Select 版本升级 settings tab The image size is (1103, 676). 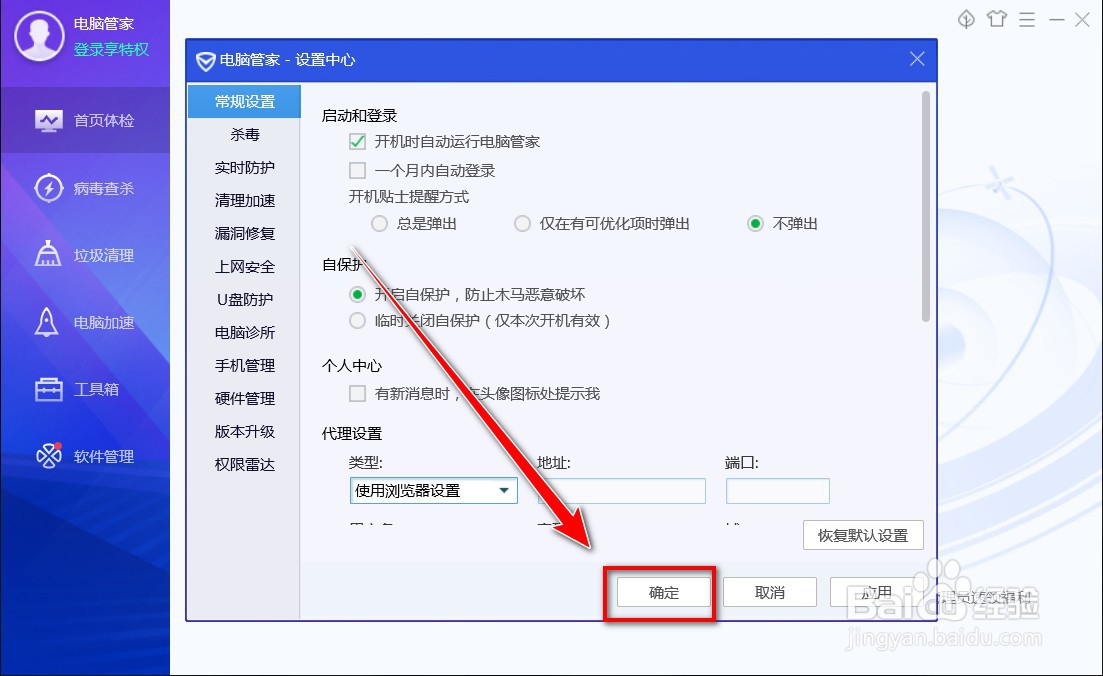coord(244,432)
